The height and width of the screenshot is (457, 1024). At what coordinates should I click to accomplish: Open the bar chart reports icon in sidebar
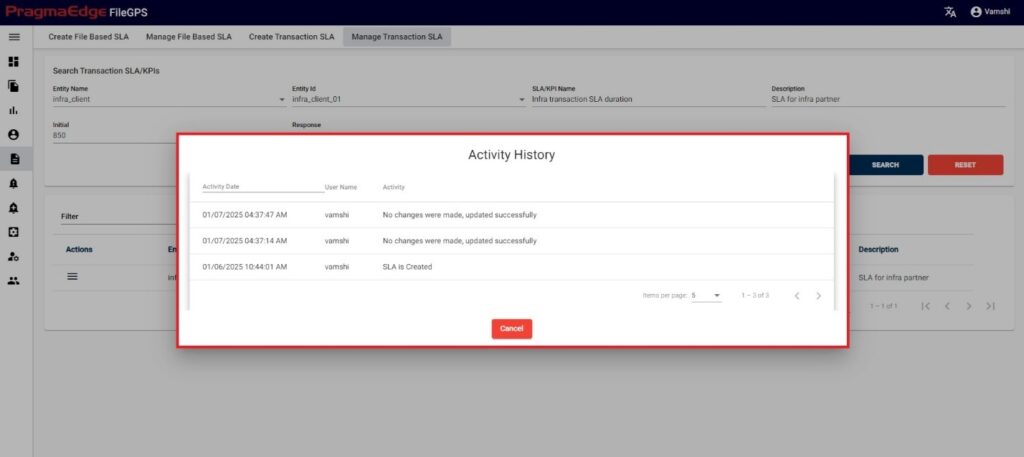tap(14, 110)
